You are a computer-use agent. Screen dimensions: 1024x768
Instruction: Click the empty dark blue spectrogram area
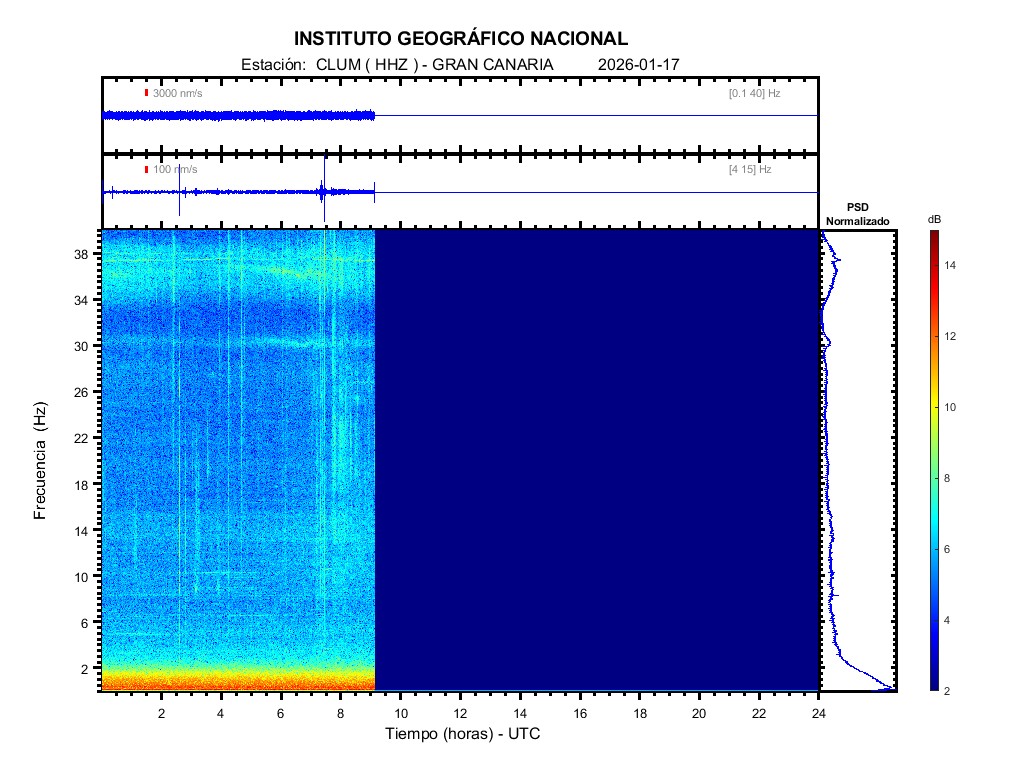(x=596, y=460)
